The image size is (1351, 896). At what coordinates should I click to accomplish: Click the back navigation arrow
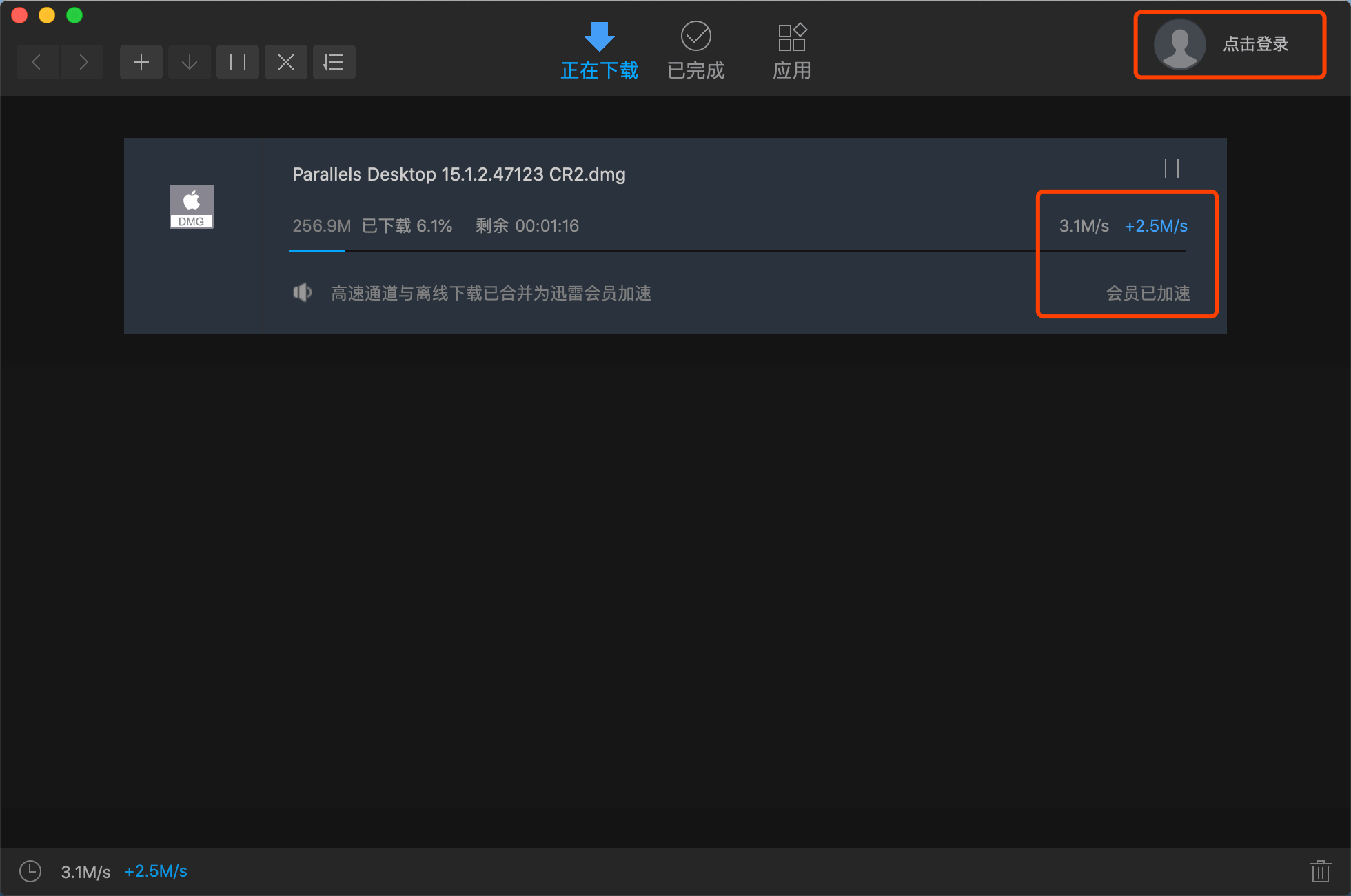38,63
